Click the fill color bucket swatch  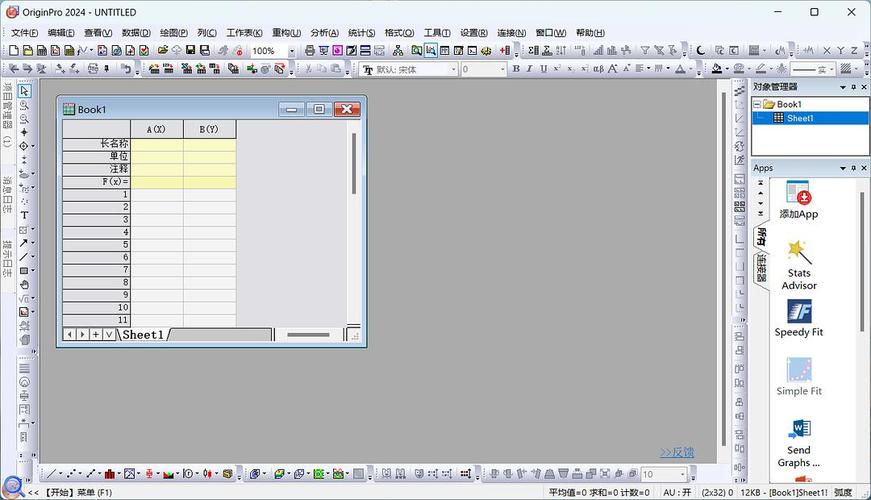pos(717,69)
